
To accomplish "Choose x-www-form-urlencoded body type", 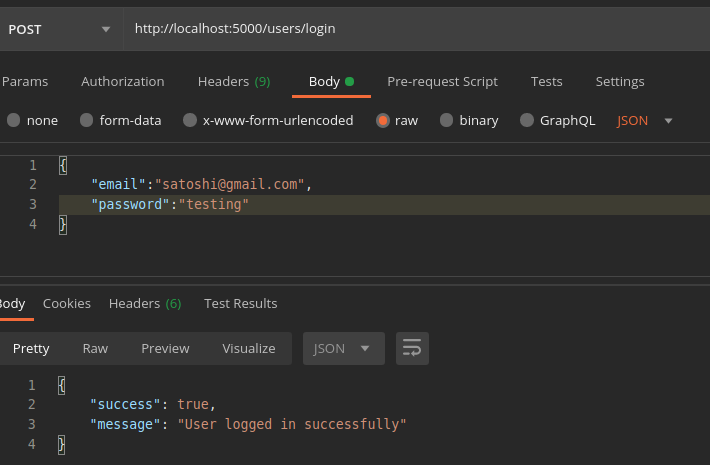I will [x=190, y=120].
